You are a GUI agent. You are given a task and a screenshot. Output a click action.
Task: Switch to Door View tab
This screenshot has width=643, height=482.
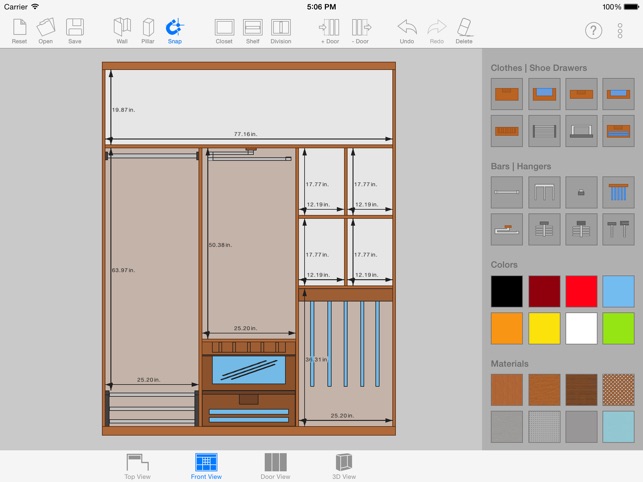pyautogui.click(x=276, y=466)
